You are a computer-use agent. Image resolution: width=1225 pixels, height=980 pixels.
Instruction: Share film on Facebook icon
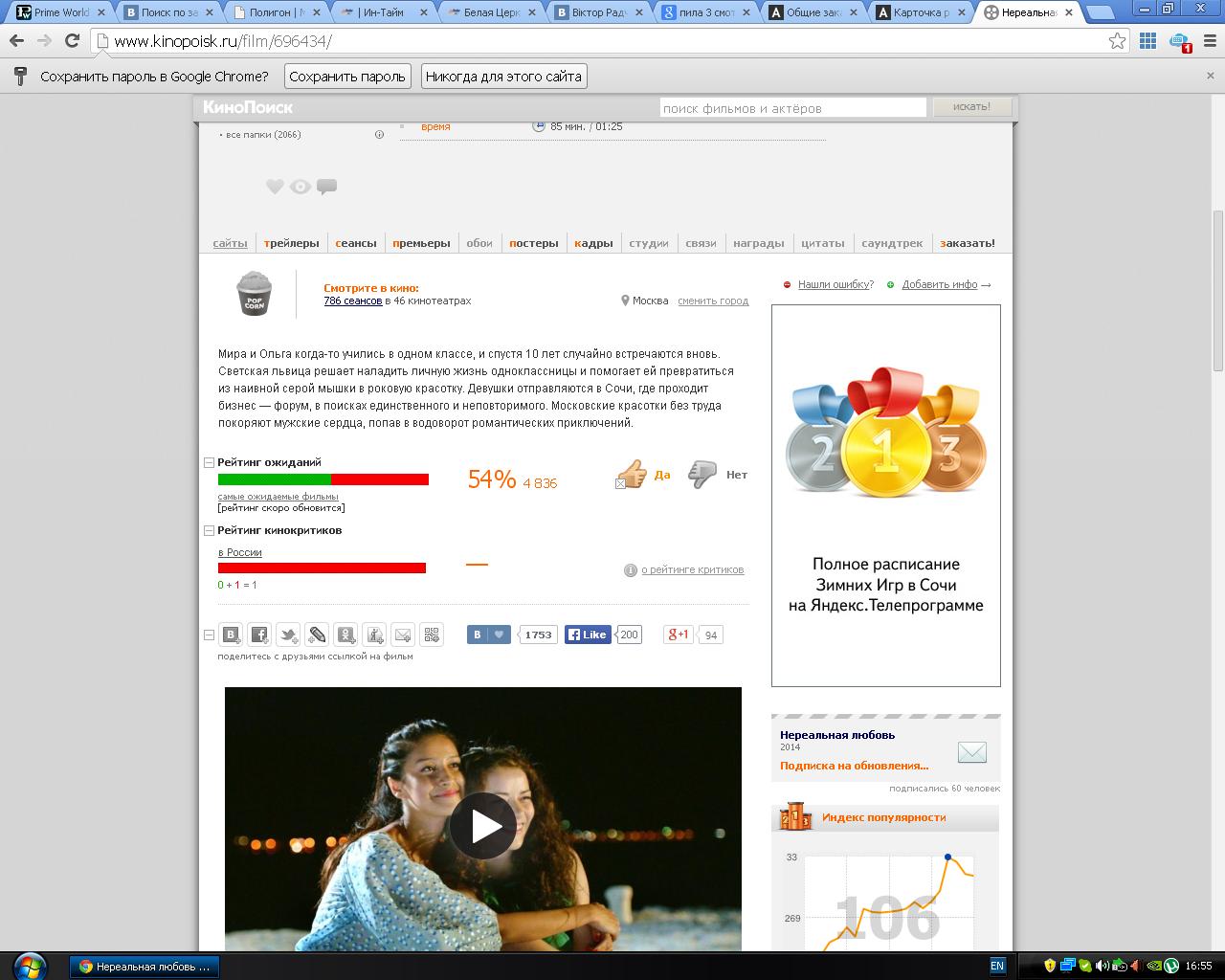click(259, 635)
